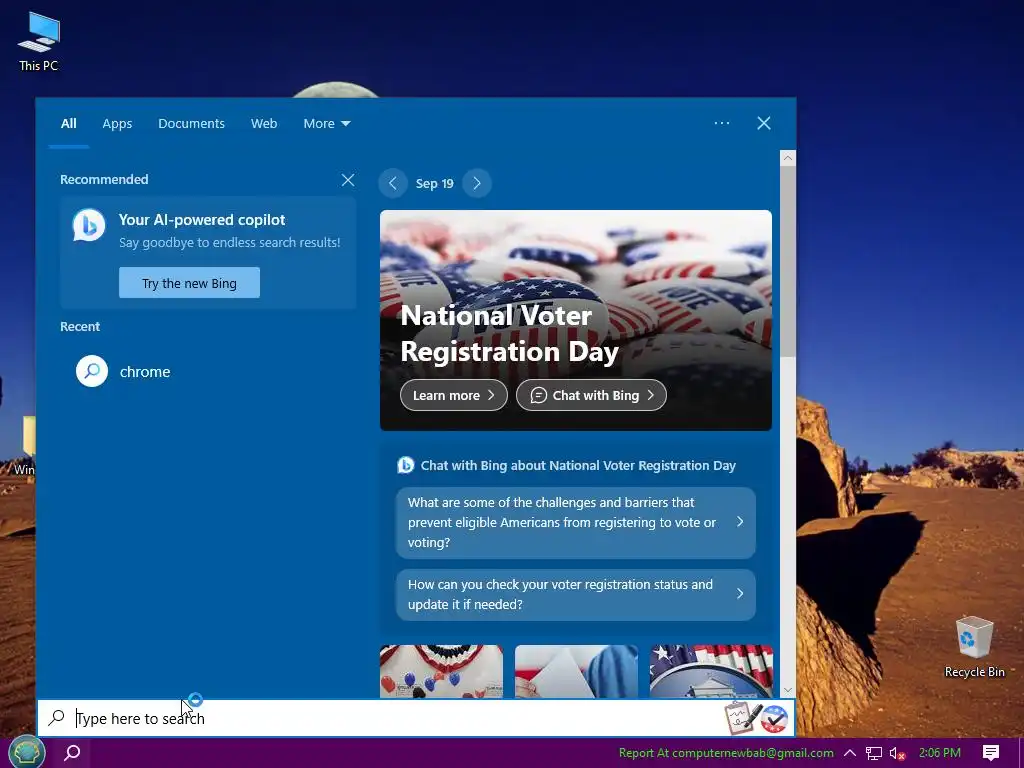1024x768 pixels.
Task: Go to next day arrow
Action: (477, 184)
